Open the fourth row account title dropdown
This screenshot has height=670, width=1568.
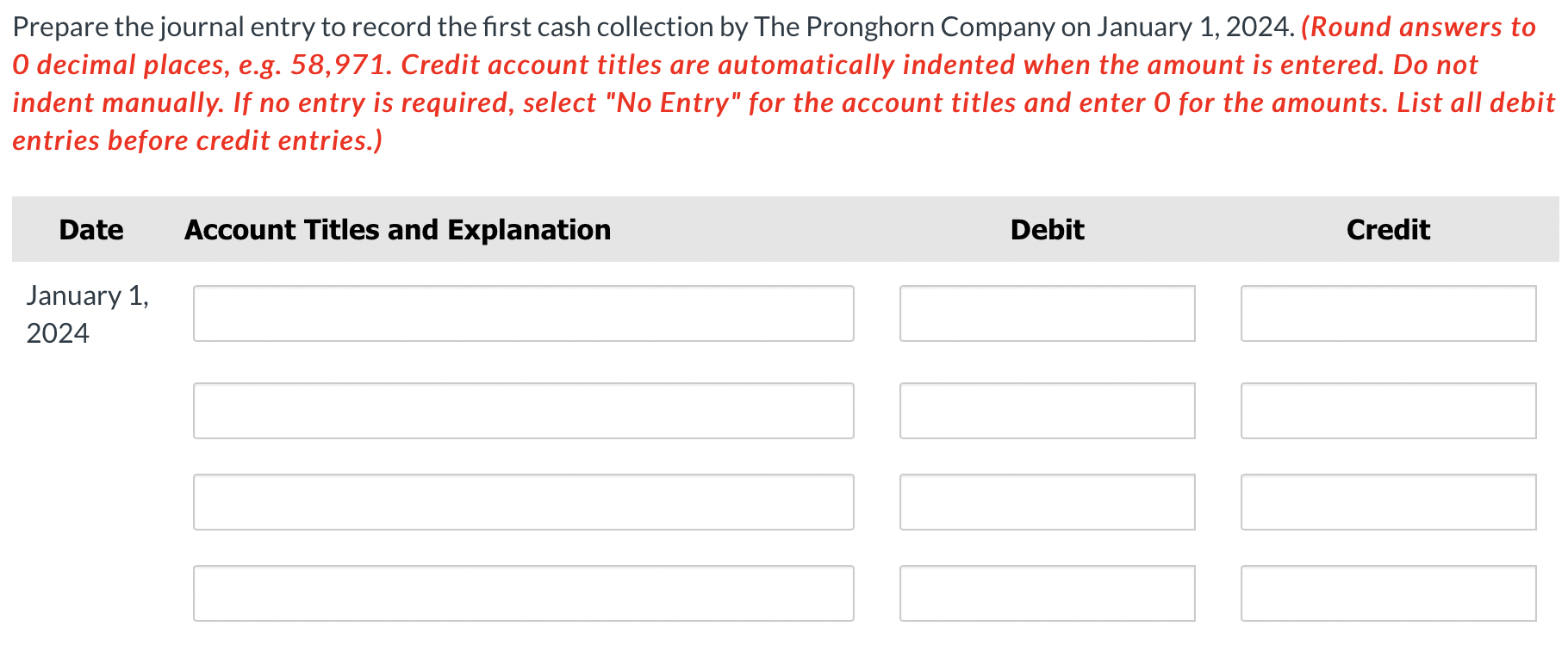pyautogui.click(x=523, y=592)
